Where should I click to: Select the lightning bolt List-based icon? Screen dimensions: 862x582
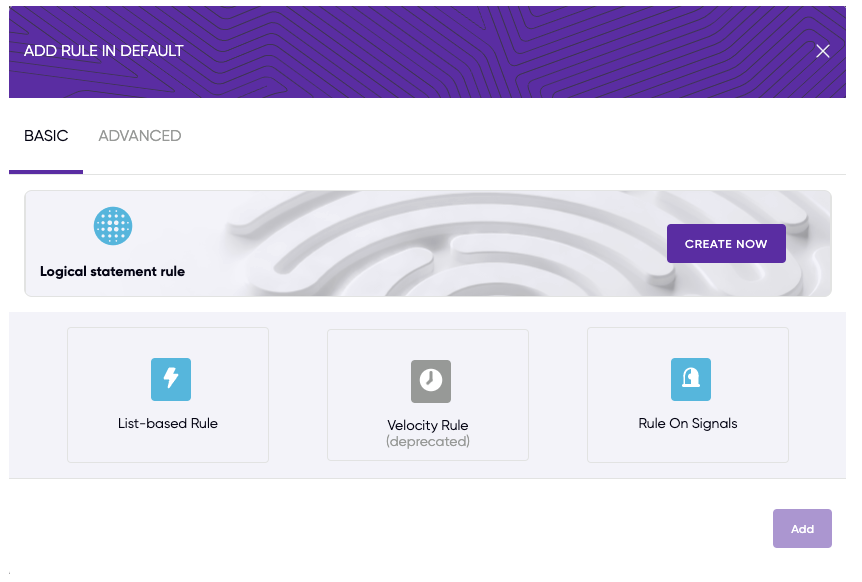point(171,379)
